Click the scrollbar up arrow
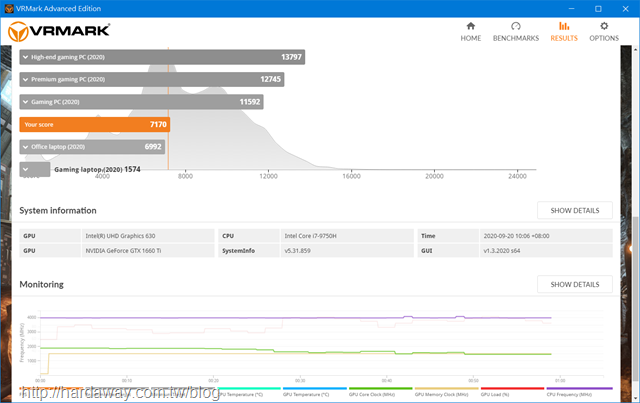 click(x=636, y=49)
